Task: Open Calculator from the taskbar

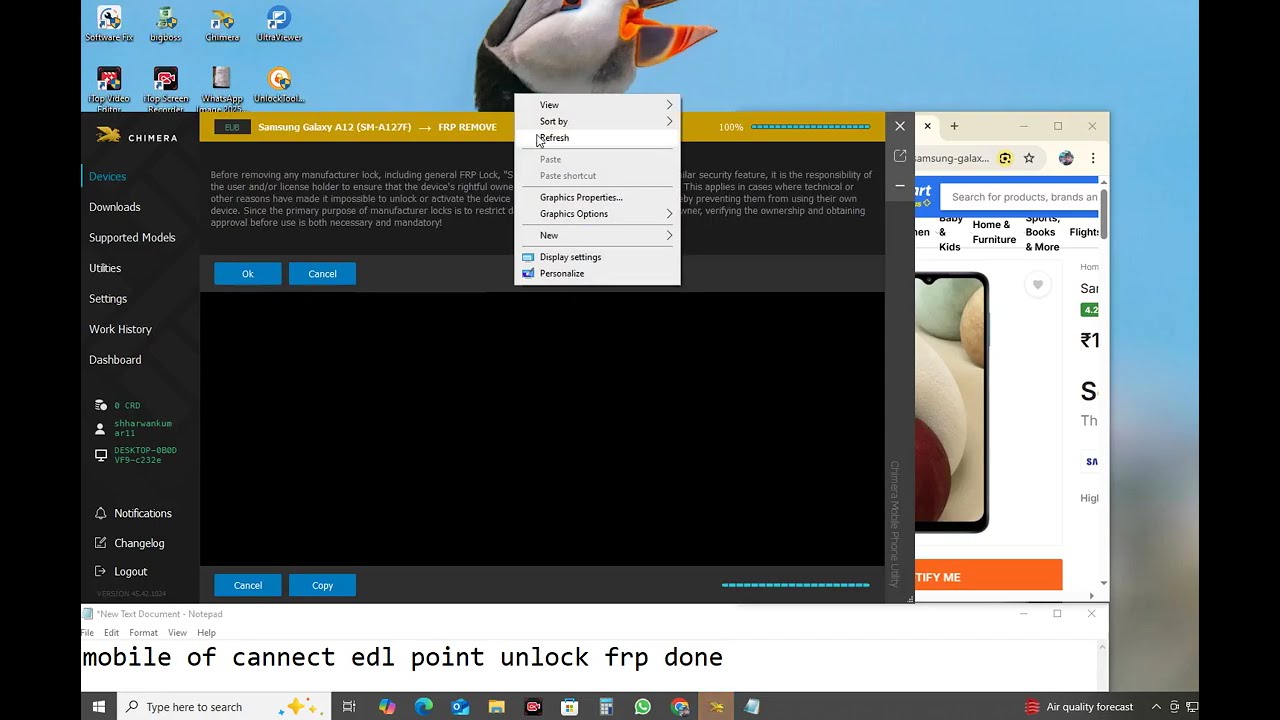Action: click(x=606, y=707)
